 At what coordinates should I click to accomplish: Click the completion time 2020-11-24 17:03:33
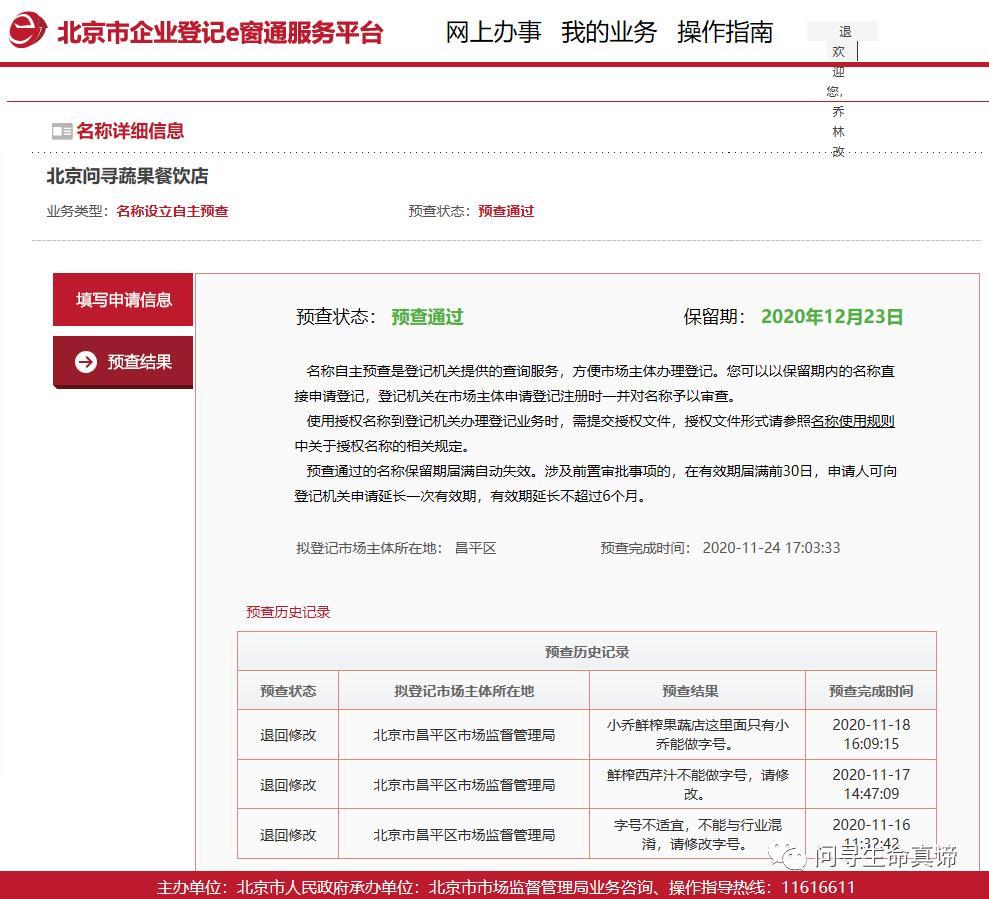(x=771, y=548)
